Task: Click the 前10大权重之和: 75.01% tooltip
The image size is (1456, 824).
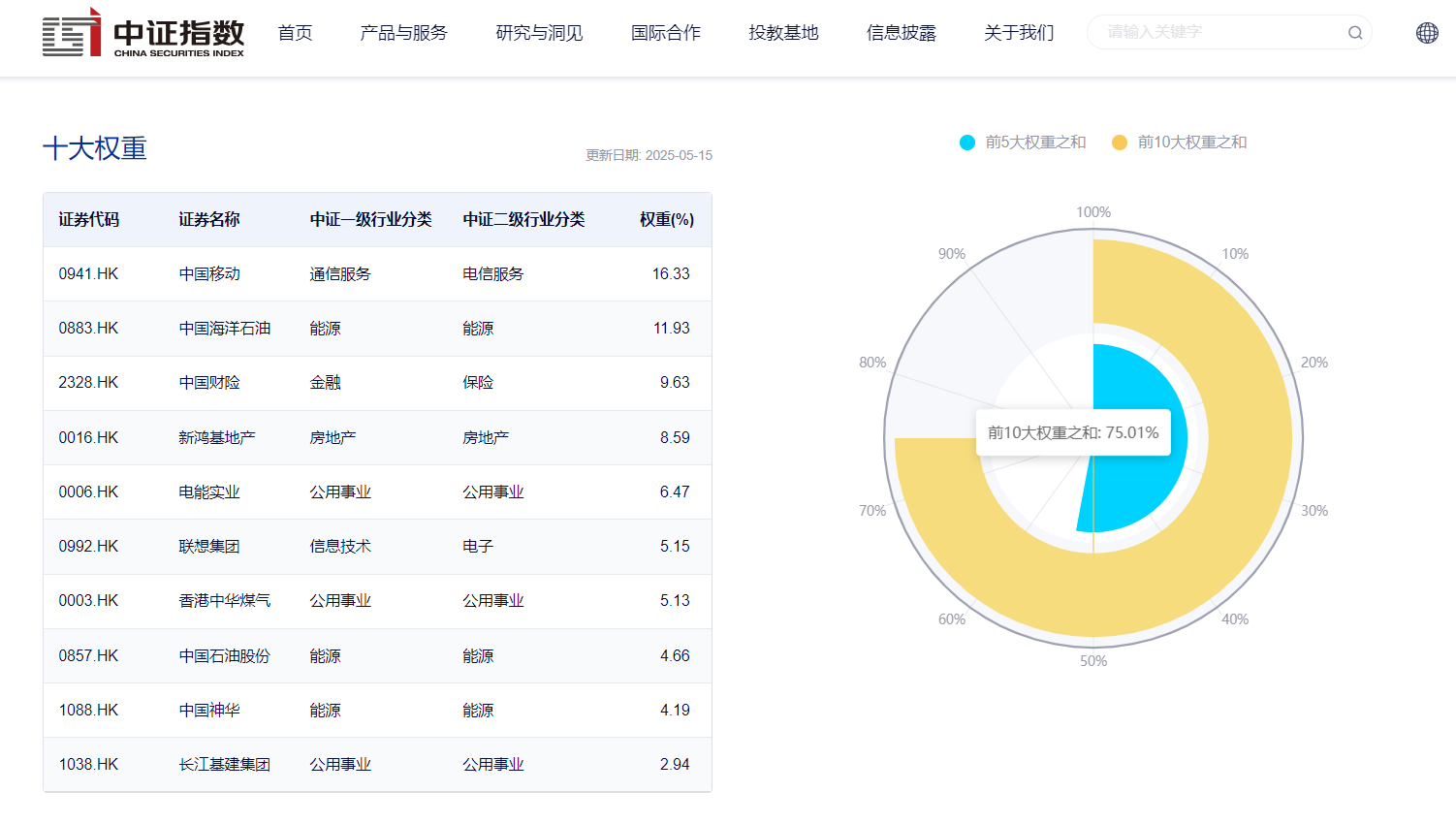Action: click(x=1072, y=433)
